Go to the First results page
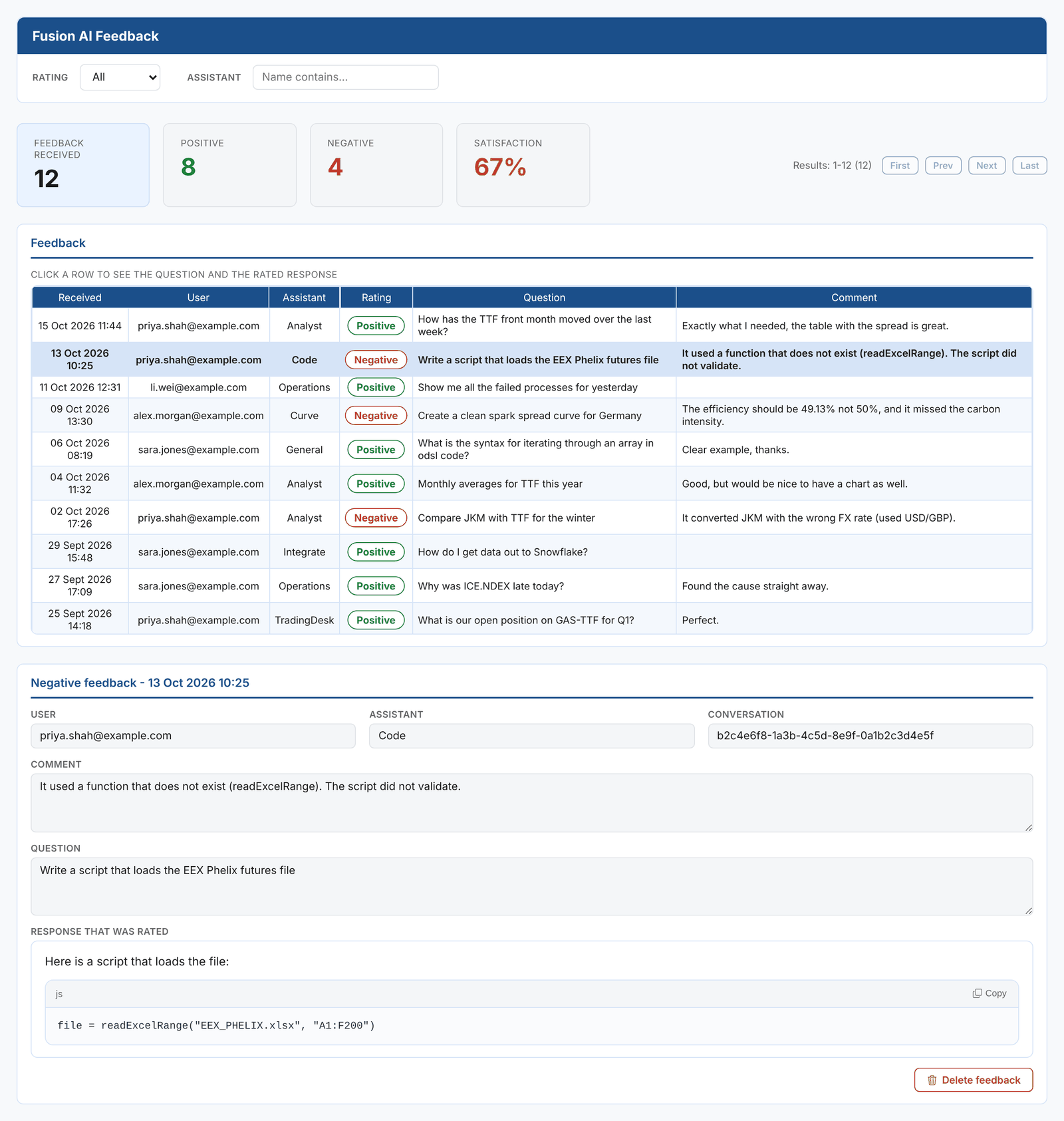 click(x=900, y=166)
